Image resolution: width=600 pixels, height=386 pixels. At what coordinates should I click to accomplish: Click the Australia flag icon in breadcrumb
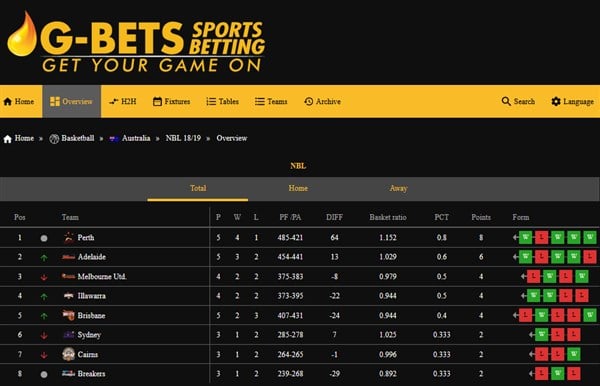(114, 138)
